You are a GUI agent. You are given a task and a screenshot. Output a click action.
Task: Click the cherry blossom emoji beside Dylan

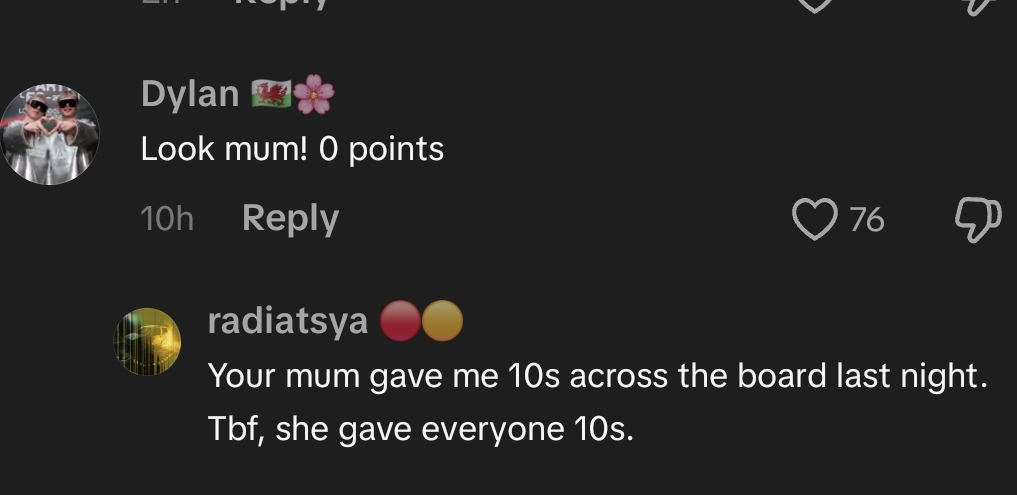(x=314, y=95)
